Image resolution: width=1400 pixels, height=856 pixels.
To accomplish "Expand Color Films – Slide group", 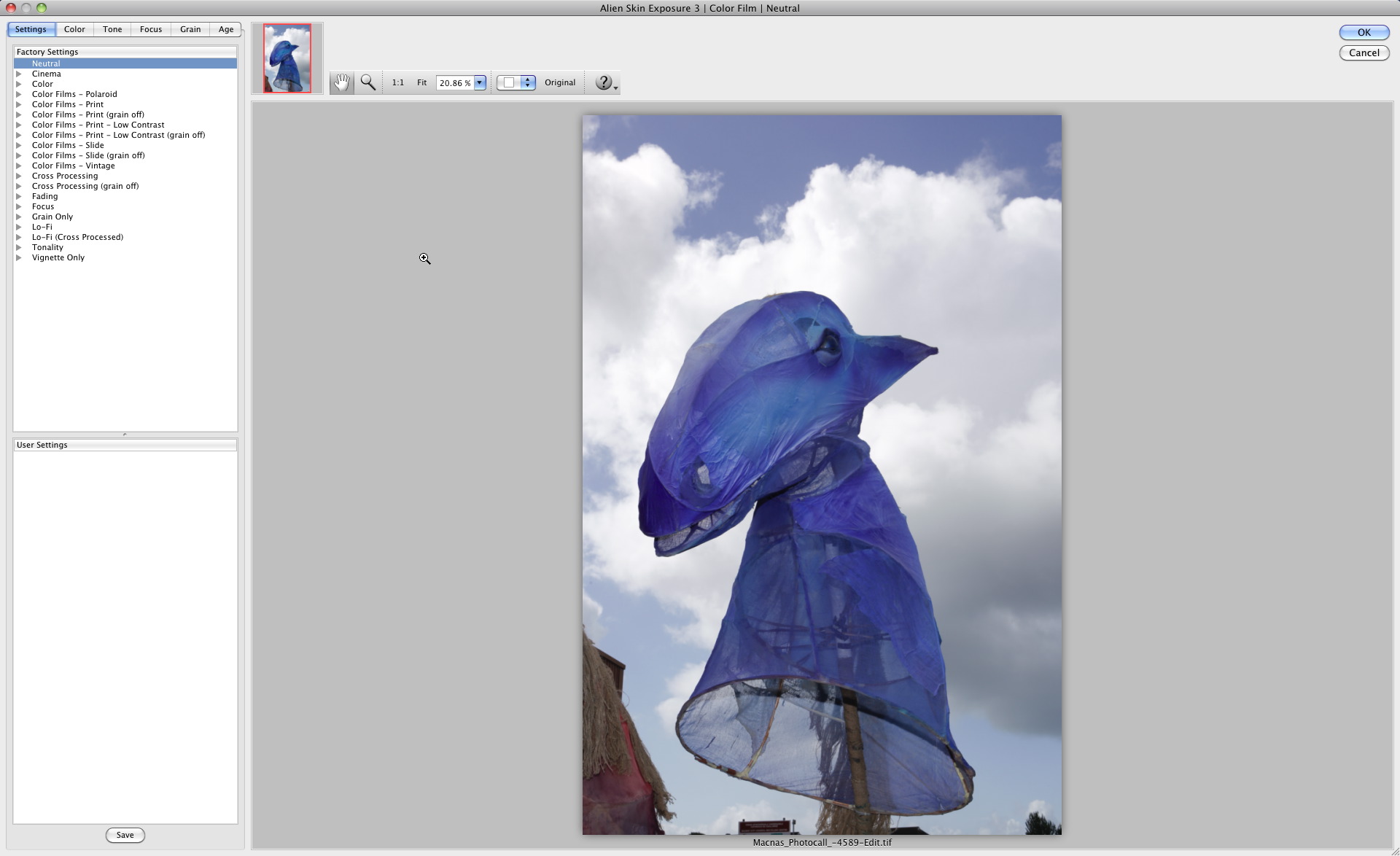I will 19,145.
